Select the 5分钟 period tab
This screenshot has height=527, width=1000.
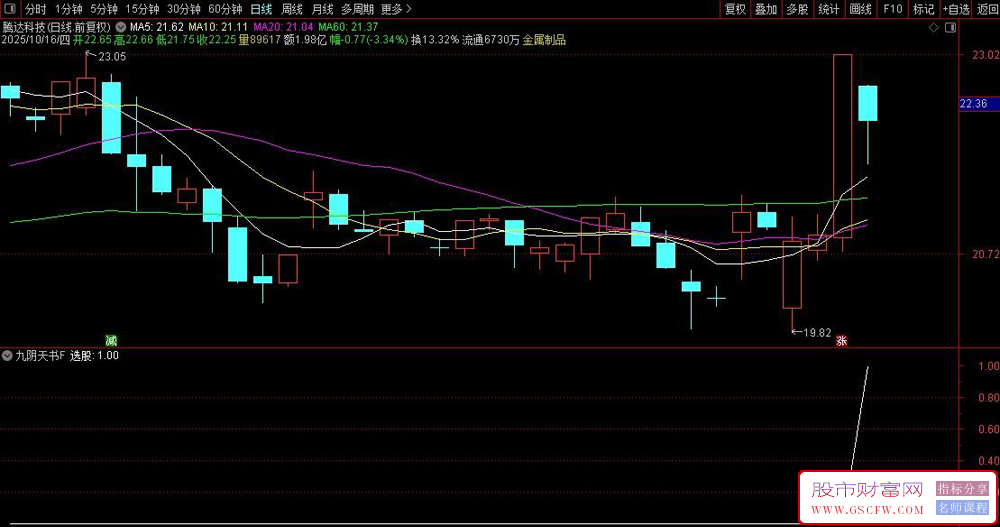104,9
